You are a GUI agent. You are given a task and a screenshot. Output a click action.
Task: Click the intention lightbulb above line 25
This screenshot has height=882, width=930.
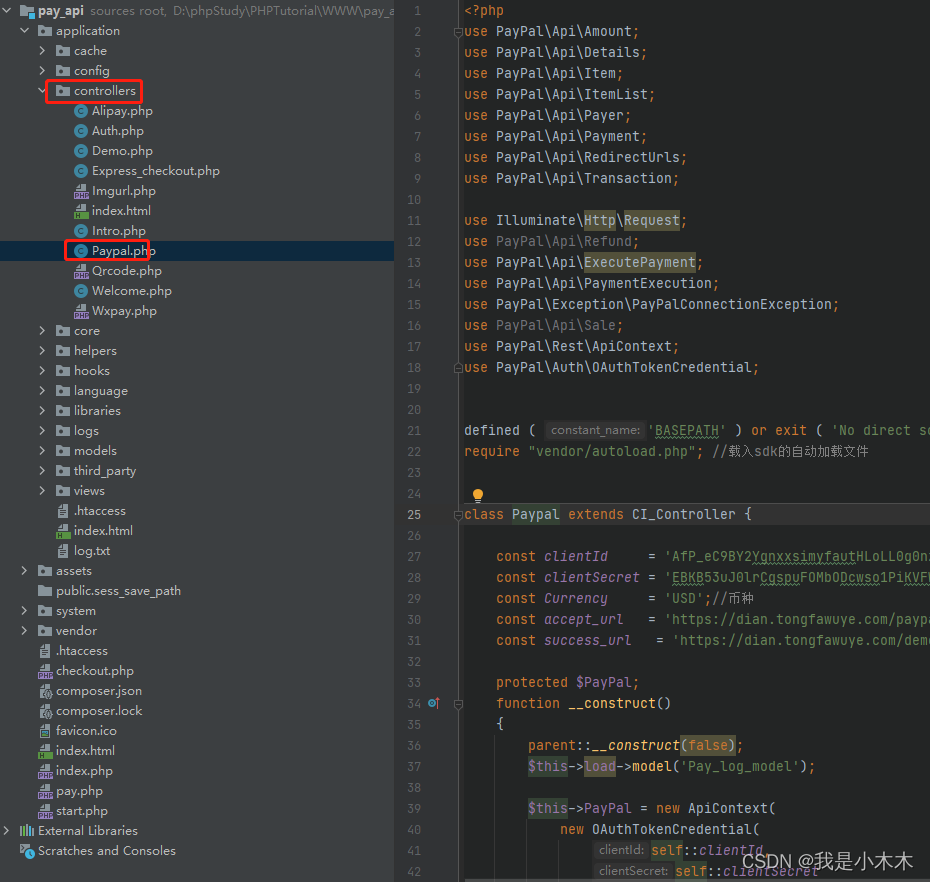477,495
